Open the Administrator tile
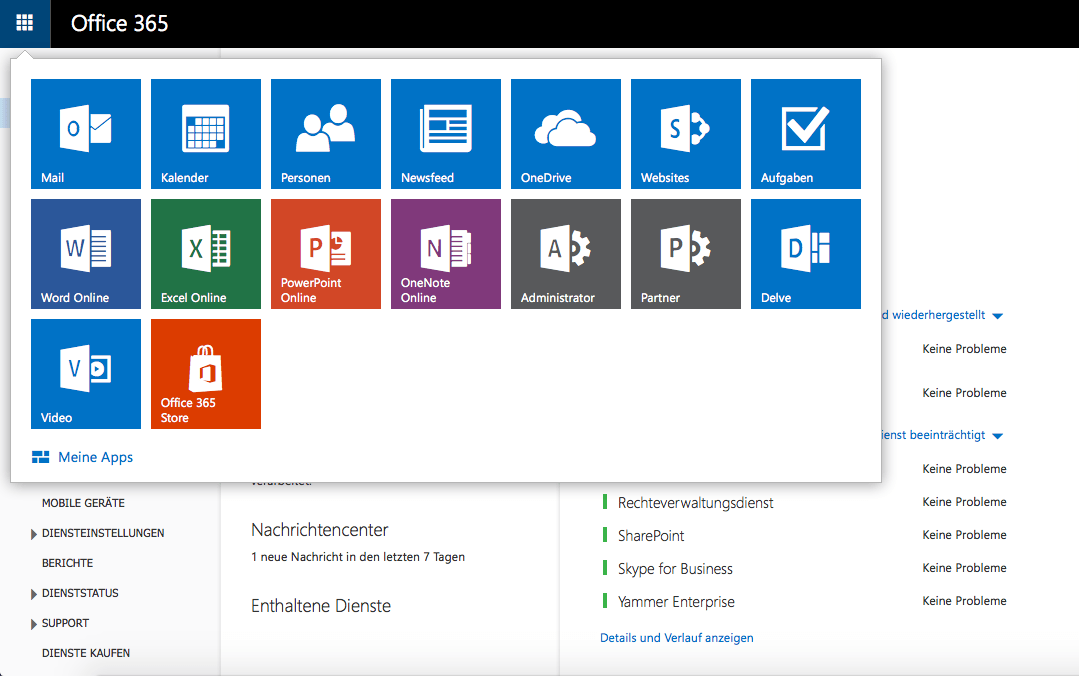 tap(566, 254)
